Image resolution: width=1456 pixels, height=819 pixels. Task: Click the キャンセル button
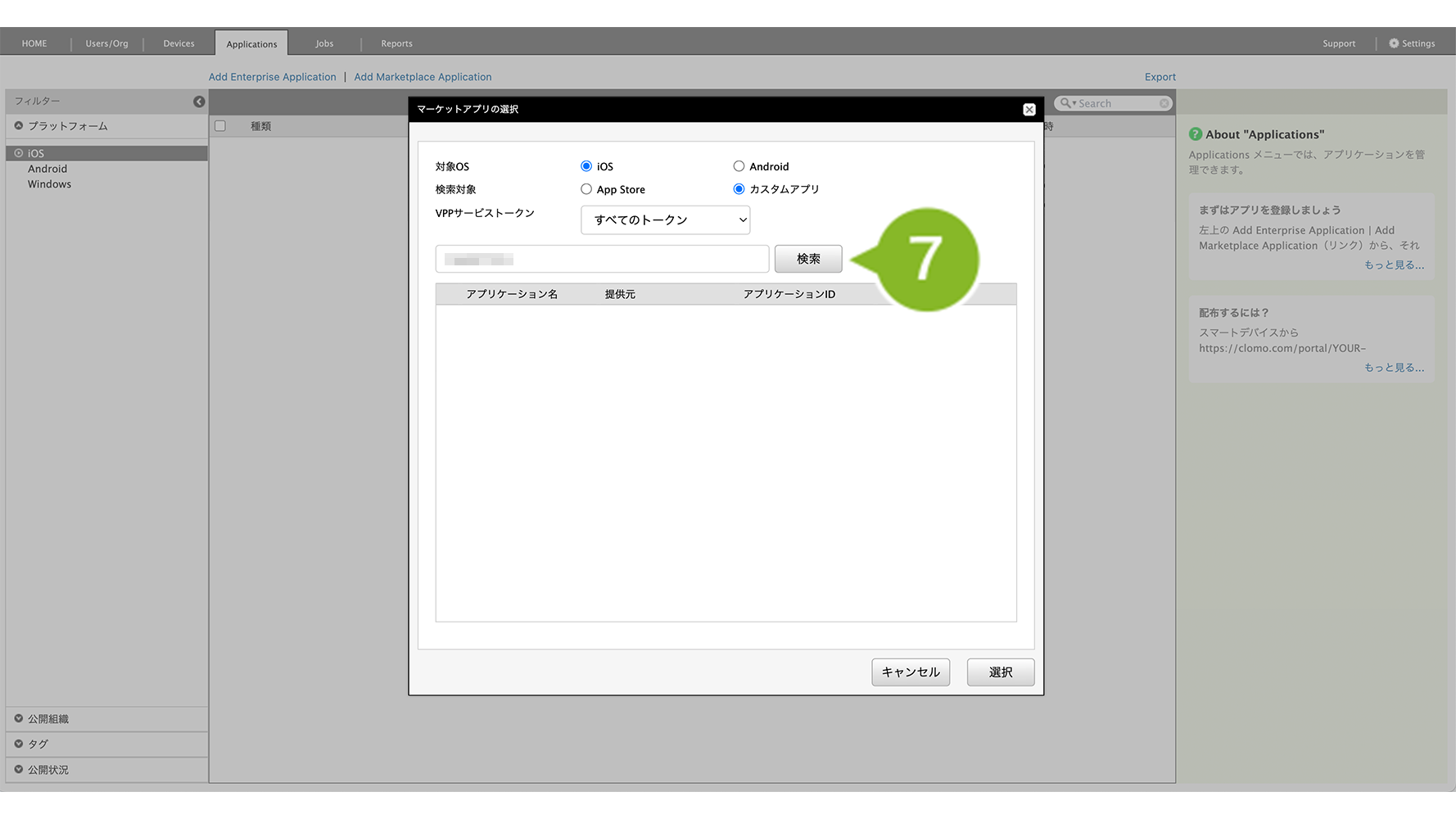[910, 672]
